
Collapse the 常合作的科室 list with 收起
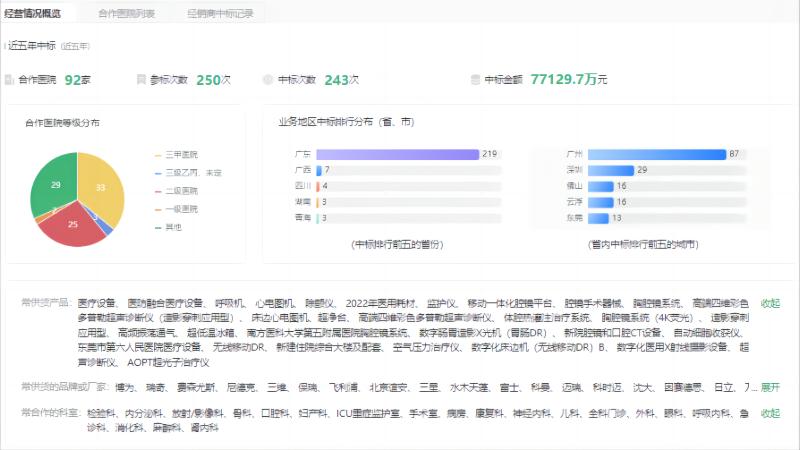click(x=770, y=413)
